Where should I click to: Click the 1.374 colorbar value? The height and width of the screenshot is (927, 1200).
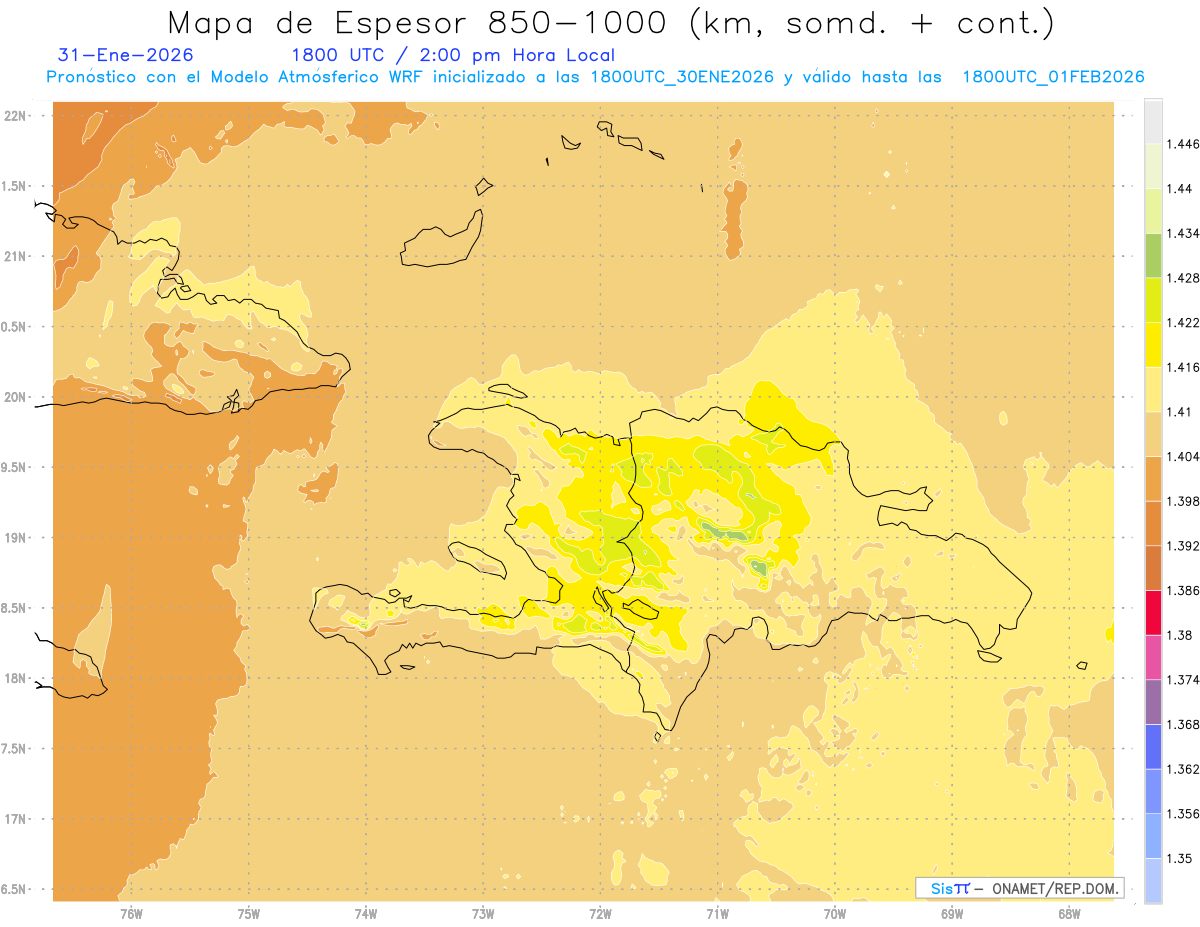click(1182, 680)
